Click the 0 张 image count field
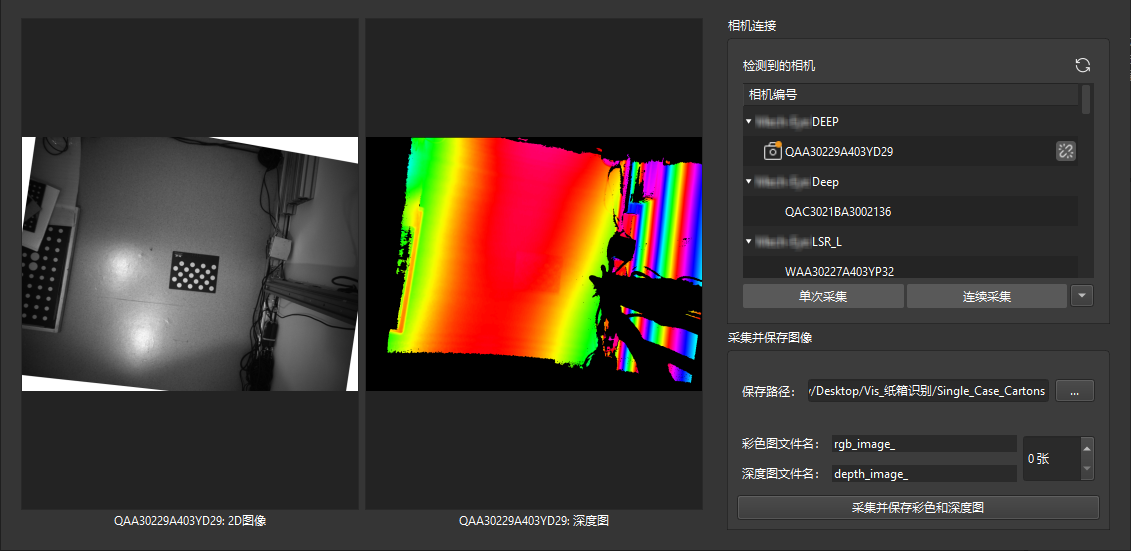 [1052, 459]
